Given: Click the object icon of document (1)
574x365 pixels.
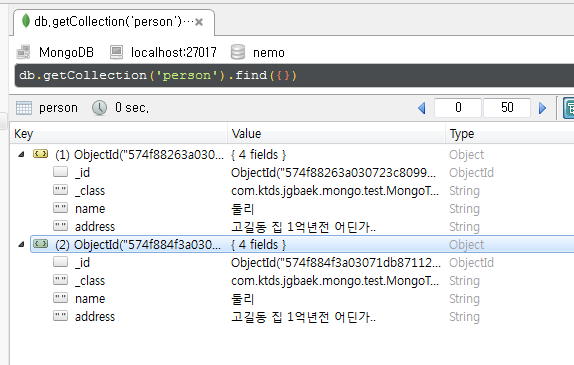Looking at the screenshot, I should coord(40,154).
